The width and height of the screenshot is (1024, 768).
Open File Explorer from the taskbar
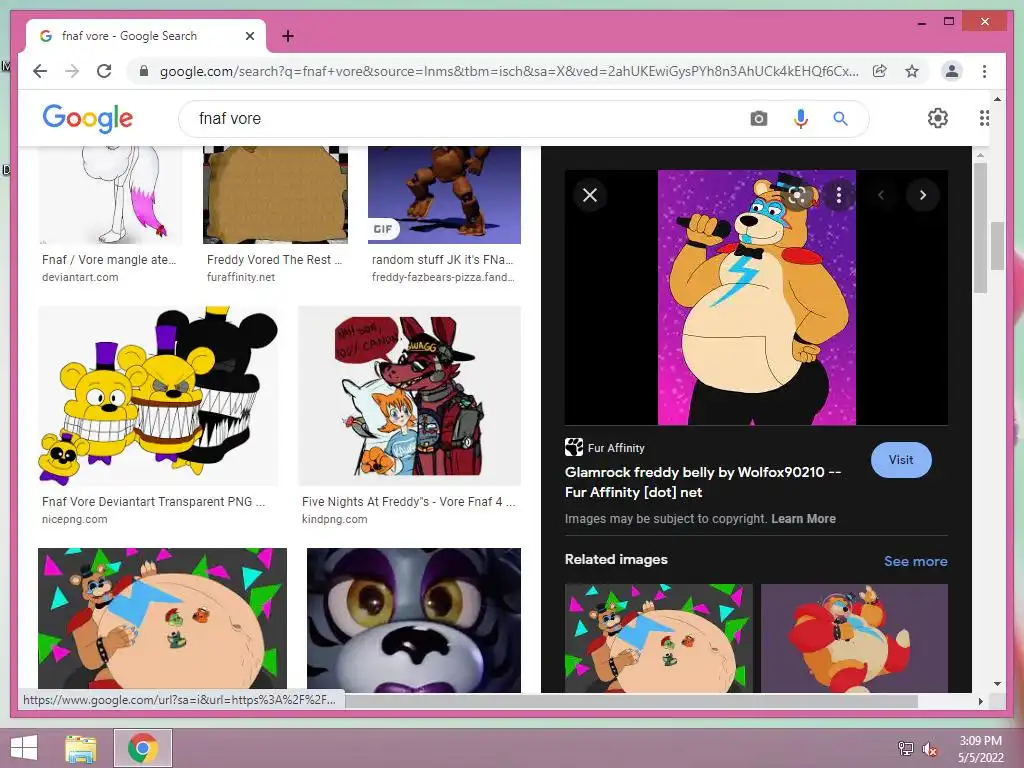(81, 748)
